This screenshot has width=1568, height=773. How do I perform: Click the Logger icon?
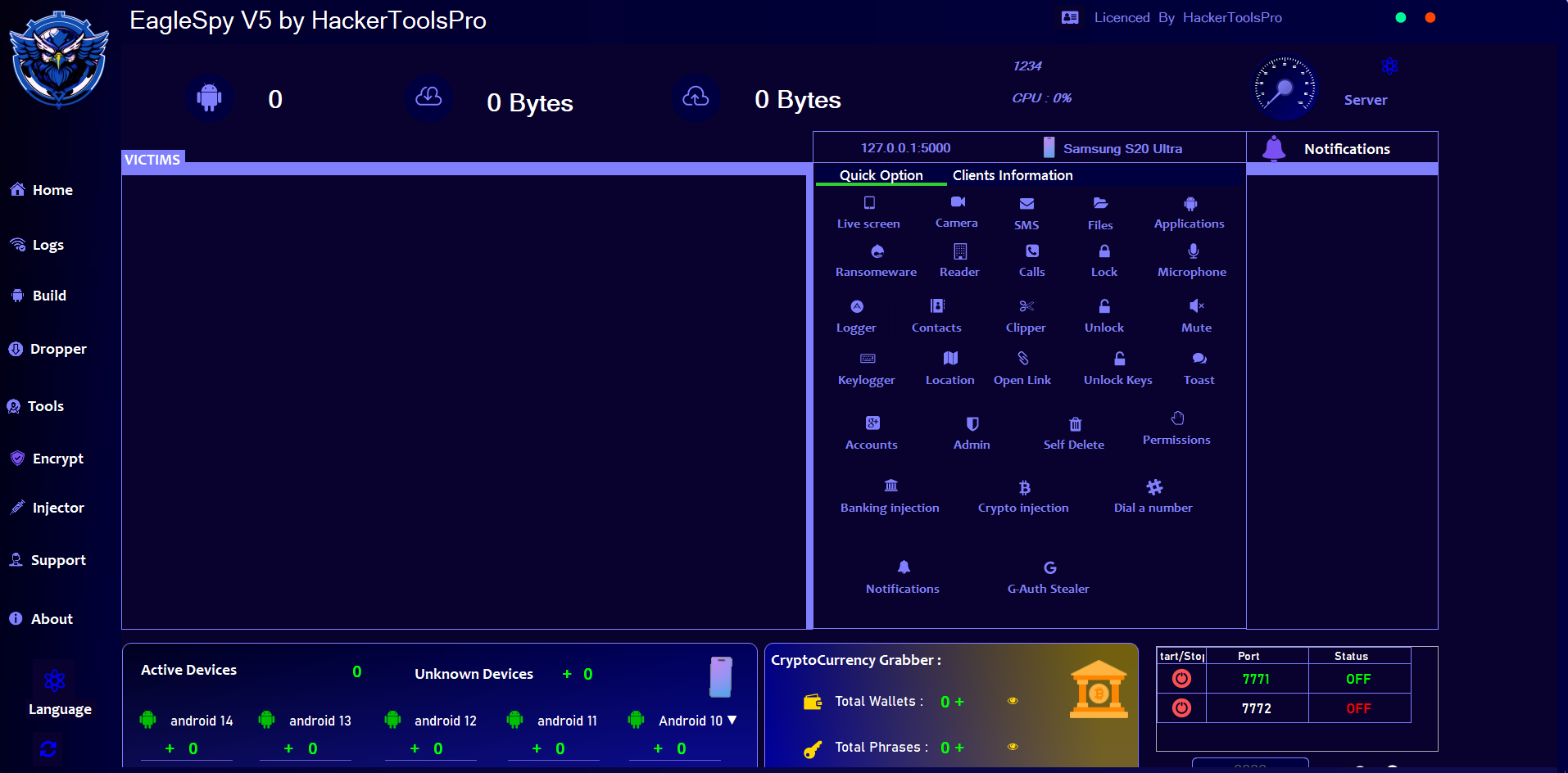point(857,306)
